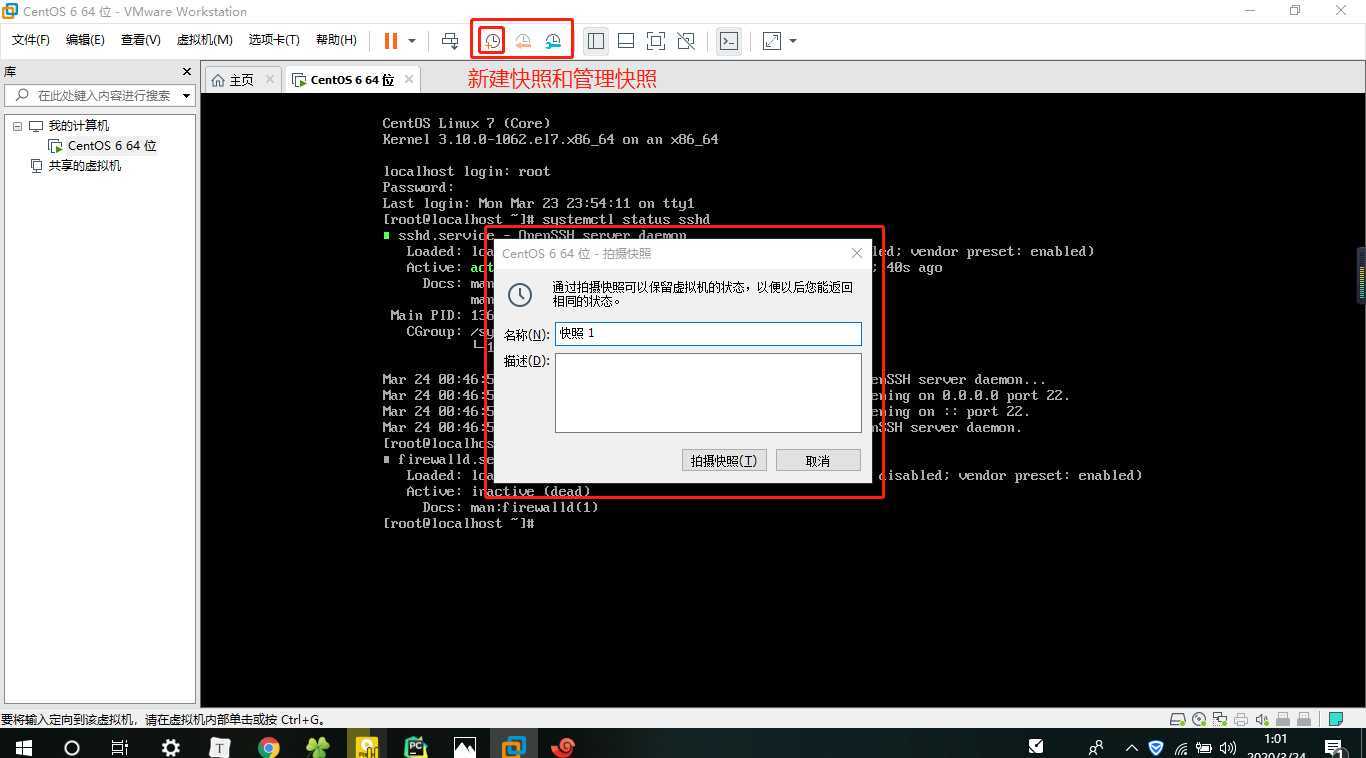The image size is (1366, 758).
Task: Click the hard disk status icon
Action: (x=1179, y=719)
